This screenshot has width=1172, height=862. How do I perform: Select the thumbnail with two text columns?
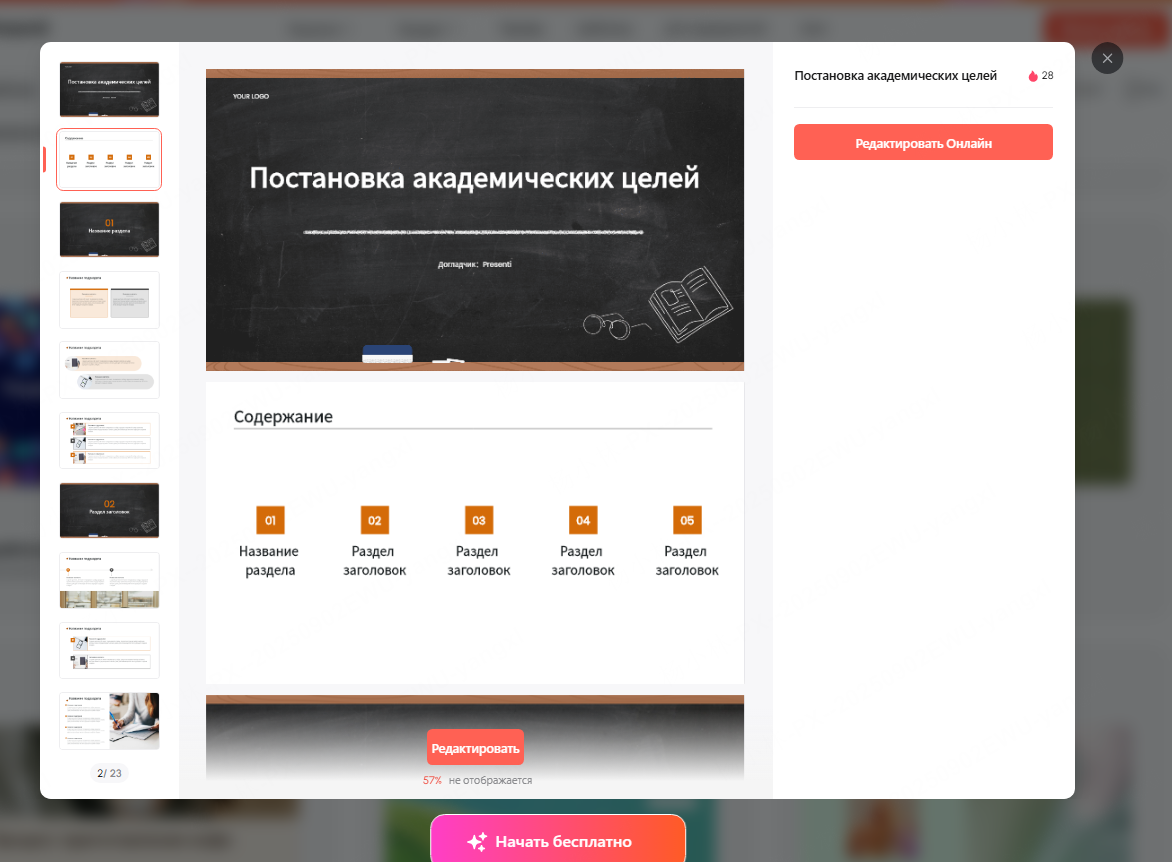click(x=109, y=300)
